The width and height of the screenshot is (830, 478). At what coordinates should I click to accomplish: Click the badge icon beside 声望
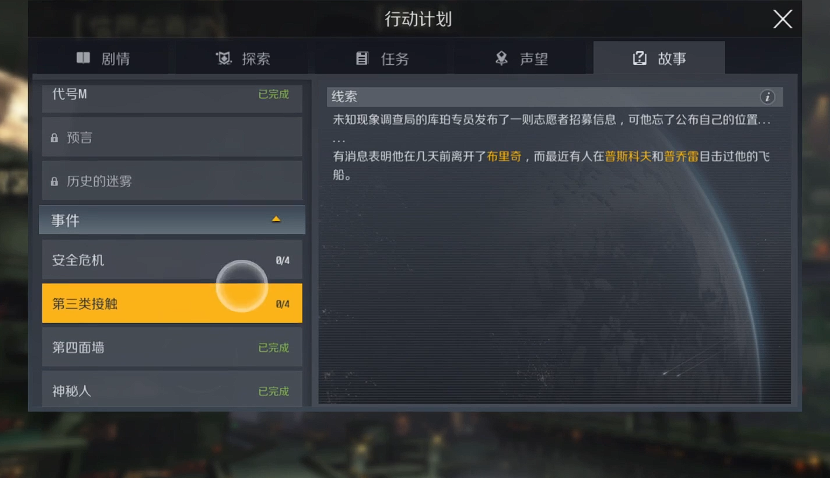point(501,58)
